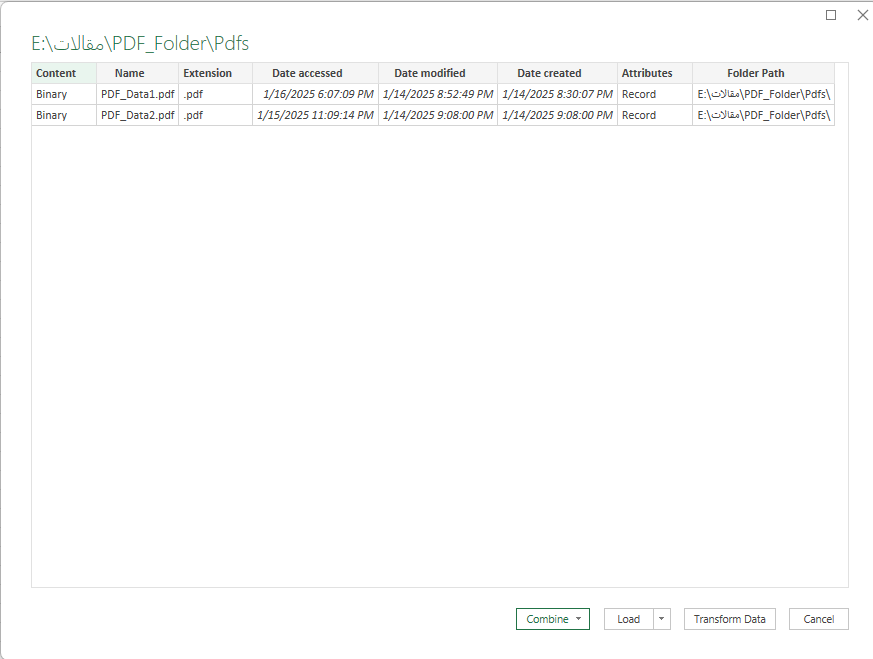Click the PDF_Data1.pdf name cell
Viewport: 873px width, 659px height.
138,94
